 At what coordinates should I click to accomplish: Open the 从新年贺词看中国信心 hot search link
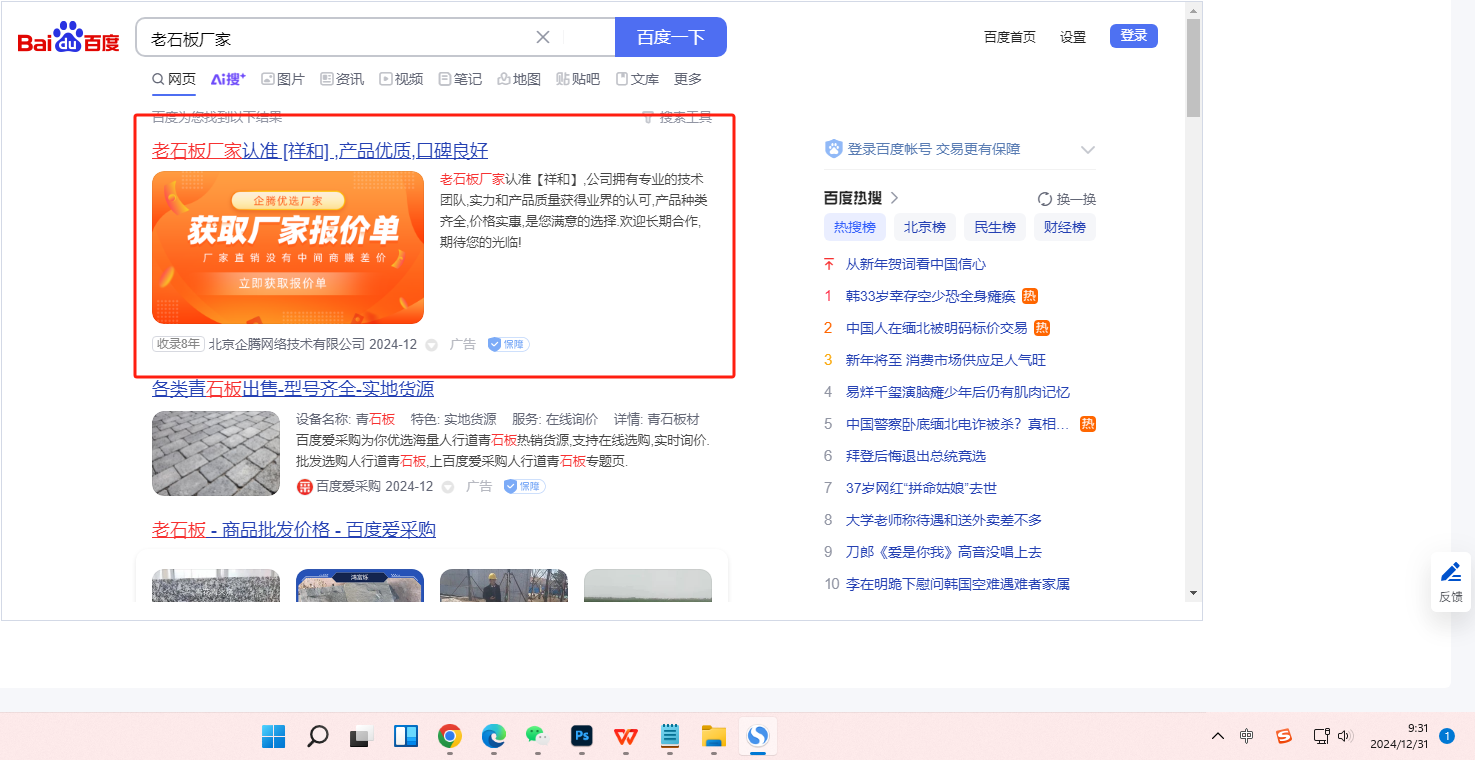[x=915, y=264]
